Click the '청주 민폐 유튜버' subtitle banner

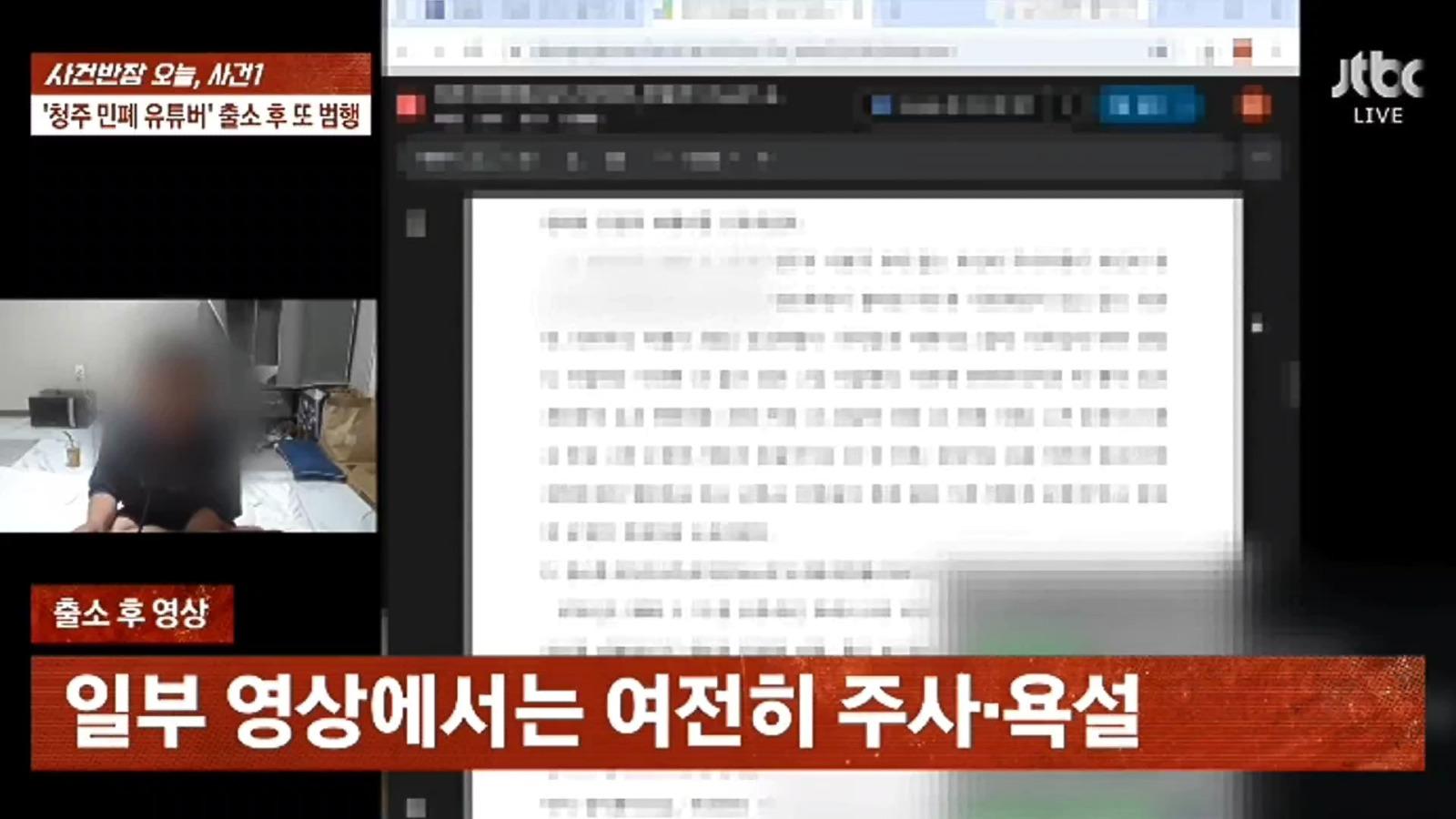click(x=201, y=116)
